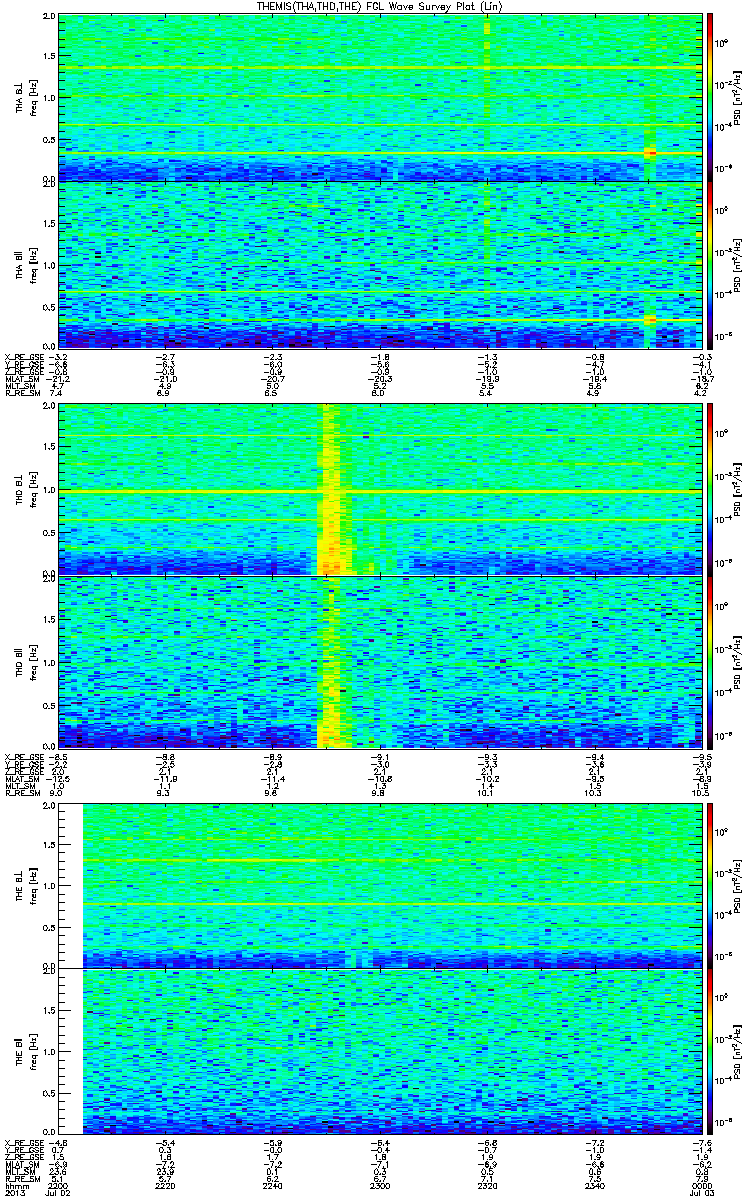Click the color bar beside THA B-perpendicular panel

(711, 97)
